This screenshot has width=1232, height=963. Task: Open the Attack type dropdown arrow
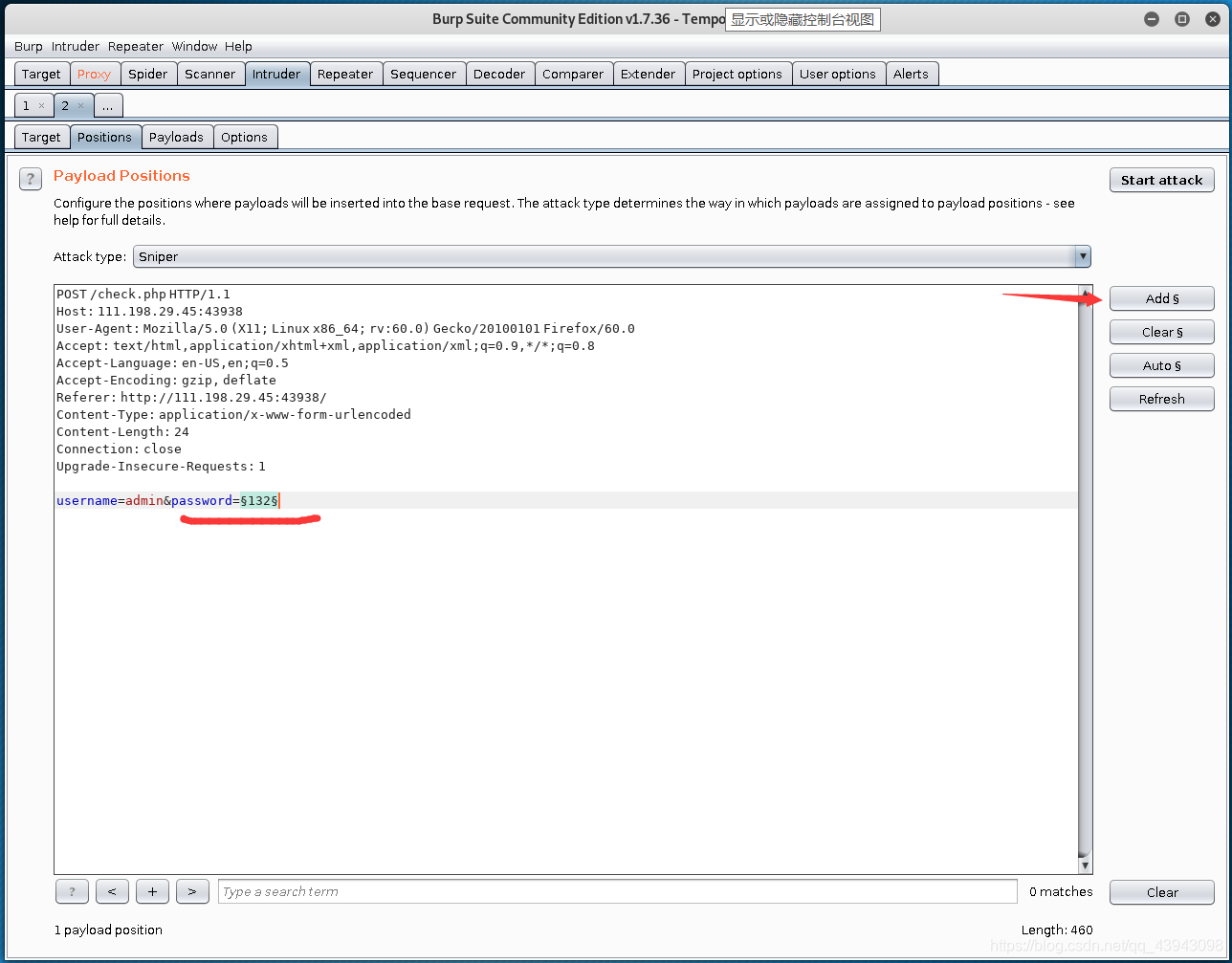(x=1083, y=256)
